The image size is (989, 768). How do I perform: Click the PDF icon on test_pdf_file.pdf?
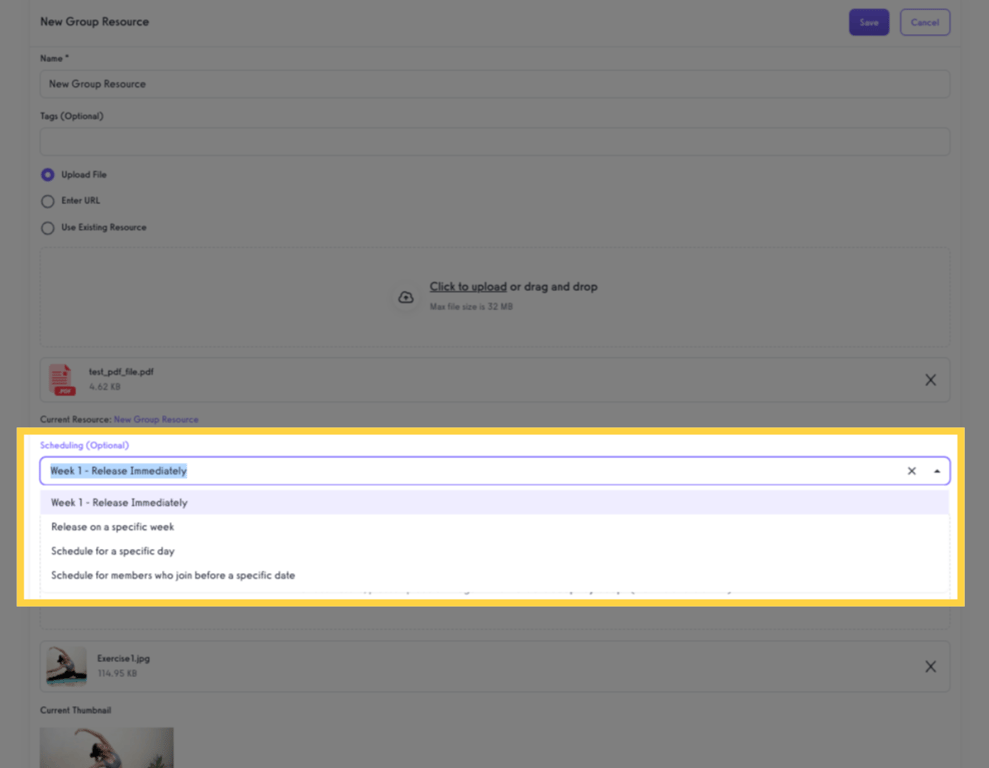coord(60,379)
